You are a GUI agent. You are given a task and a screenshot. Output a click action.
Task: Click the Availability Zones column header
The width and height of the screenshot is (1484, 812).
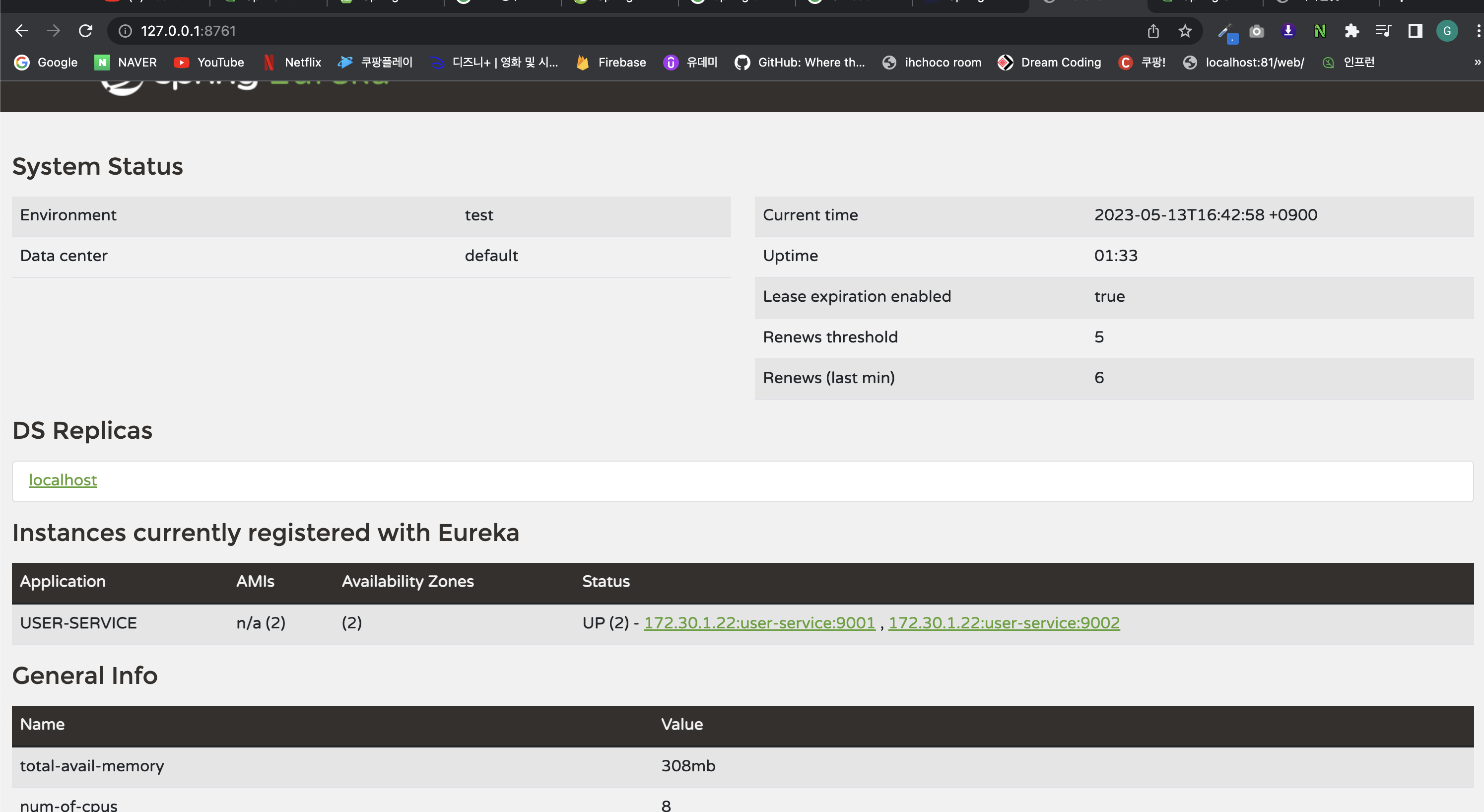[408, 581]
